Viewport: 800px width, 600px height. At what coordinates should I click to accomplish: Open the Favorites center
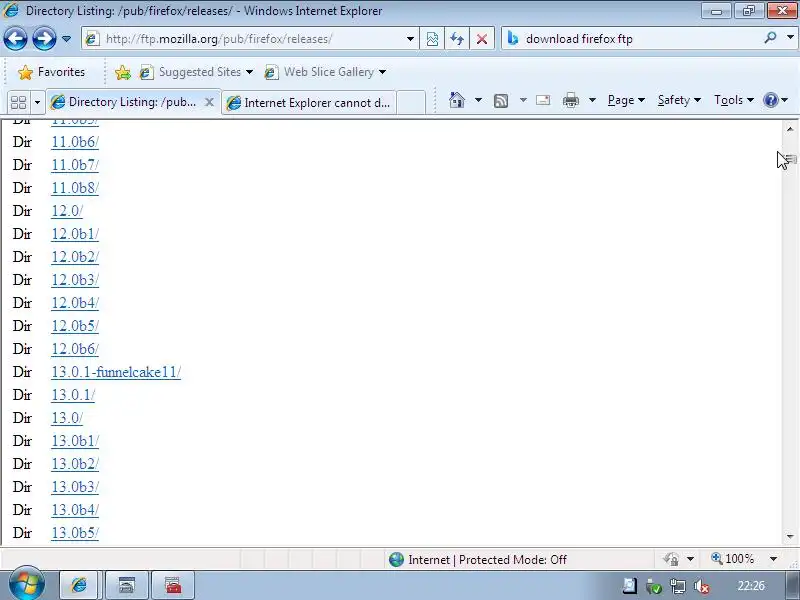pos(51,72)
